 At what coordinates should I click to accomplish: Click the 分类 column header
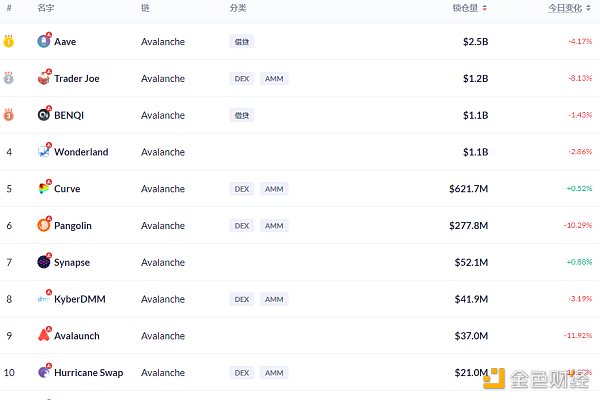(x=238, y=8)
